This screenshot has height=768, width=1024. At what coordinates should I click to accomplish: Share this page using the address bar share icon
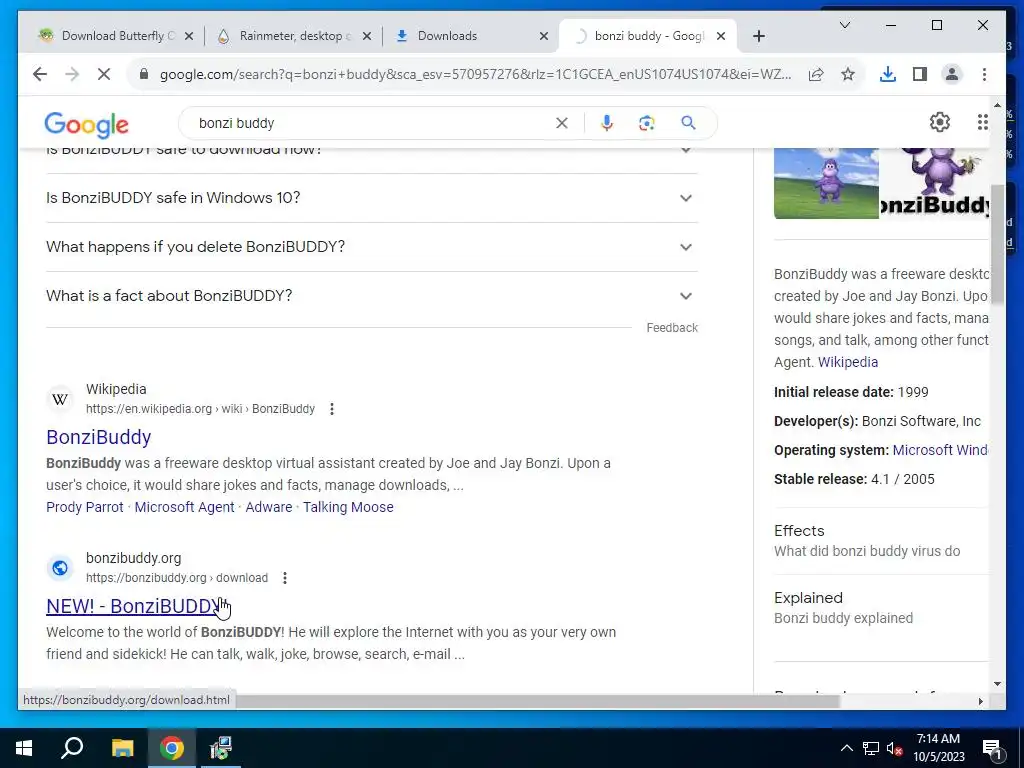(x=816, y=74)
